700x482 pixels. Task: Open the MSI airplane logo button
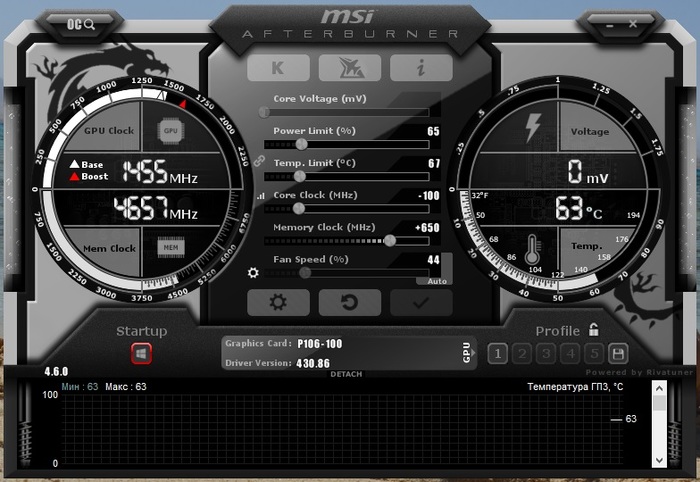350,68
